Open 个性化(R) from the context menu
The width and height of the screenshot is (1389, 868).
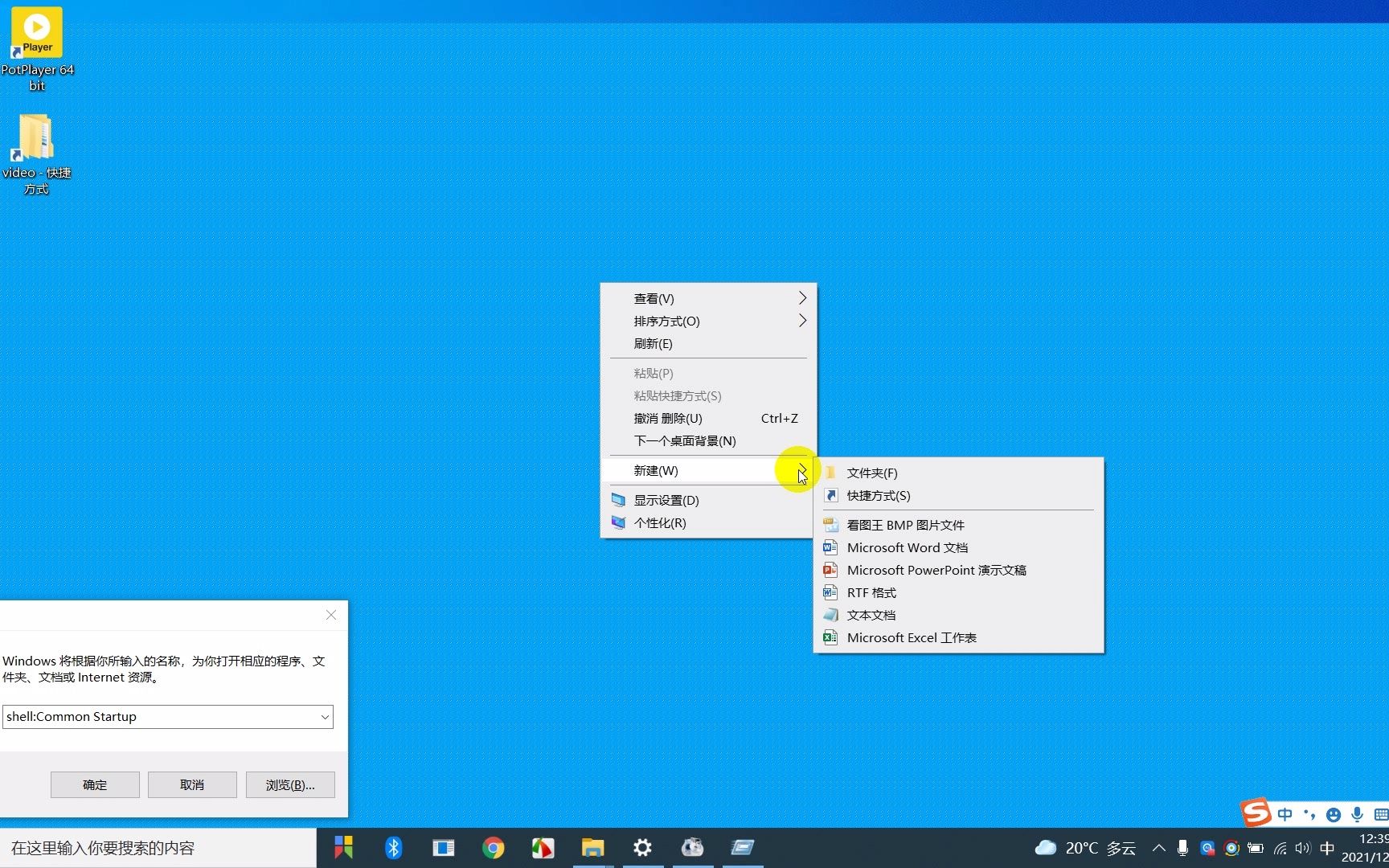pos(661,522)
